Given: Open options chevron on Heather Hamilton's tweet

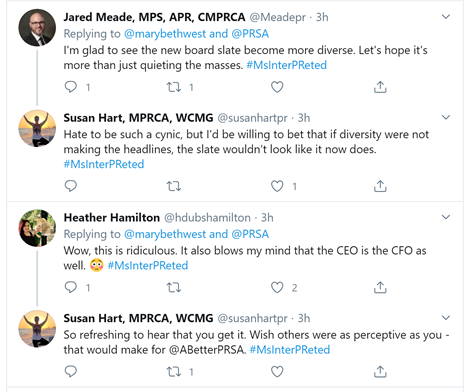Looking at the screenshot, I should 446,217.
